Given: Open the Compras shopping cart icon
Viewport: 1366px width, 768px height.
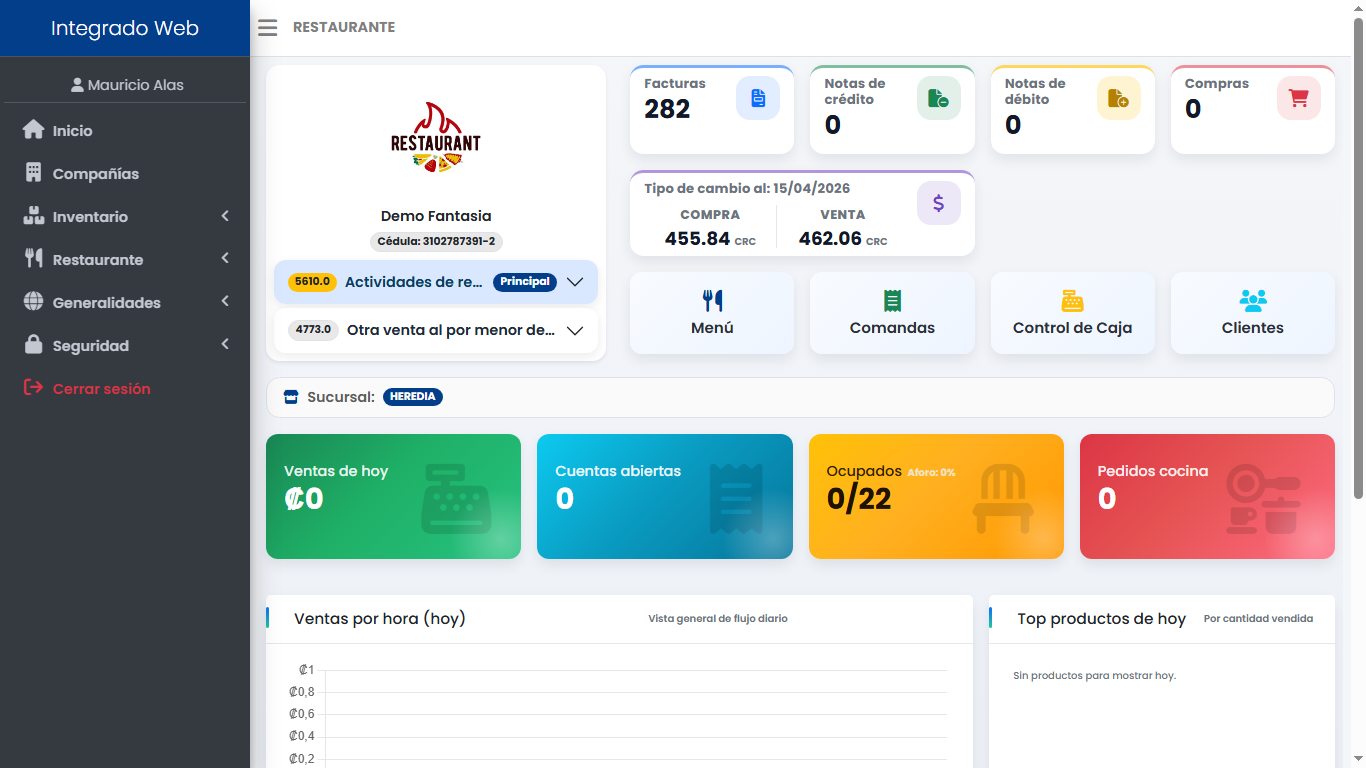Looking at the screenshot, I should pyautogui.click(x=1298, y=97).
